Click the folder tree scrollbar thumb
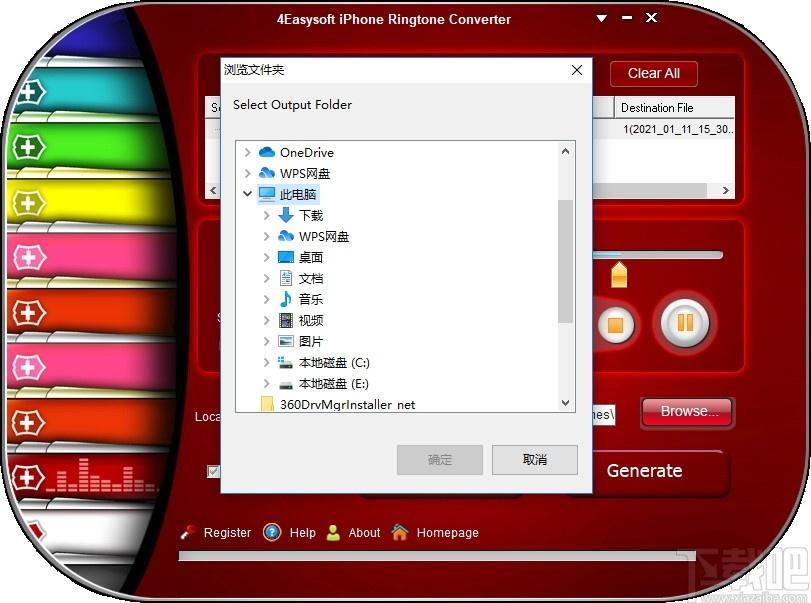 [x=565, y=261]
